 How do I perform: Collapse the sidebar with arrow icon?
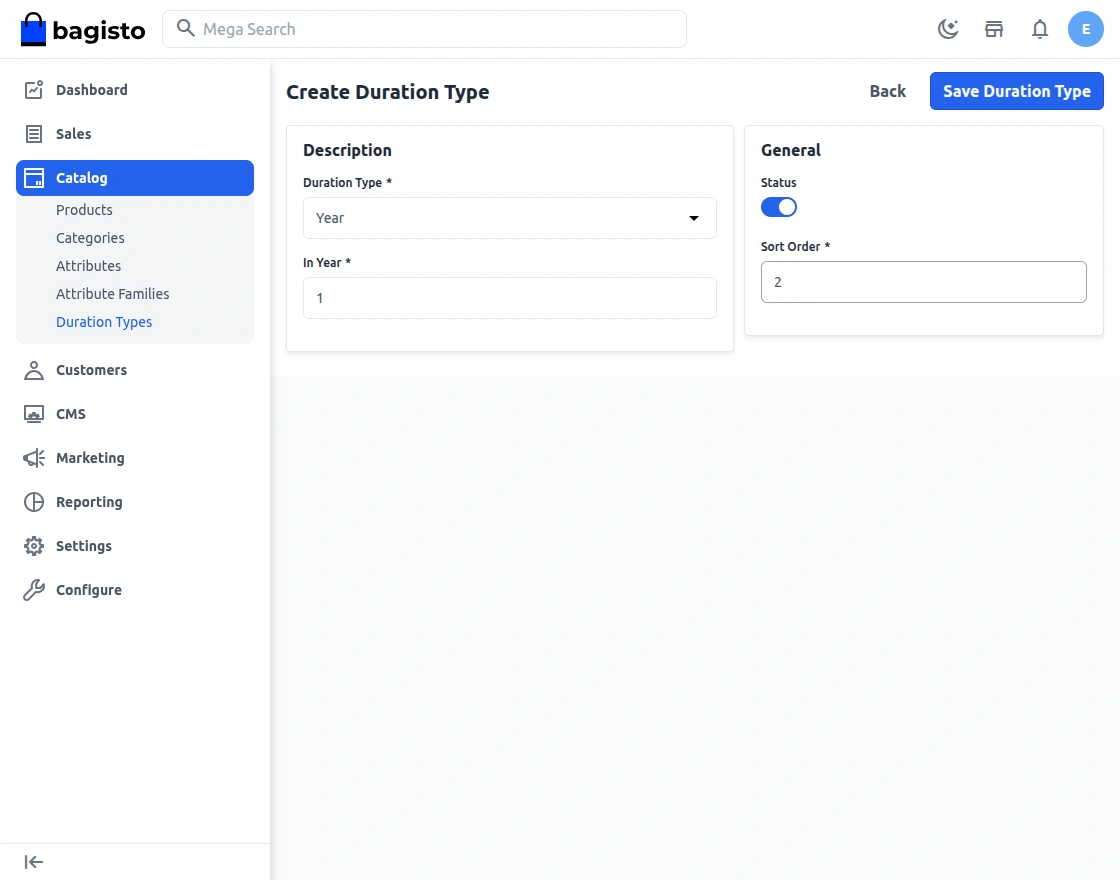[x=34, y=862]
